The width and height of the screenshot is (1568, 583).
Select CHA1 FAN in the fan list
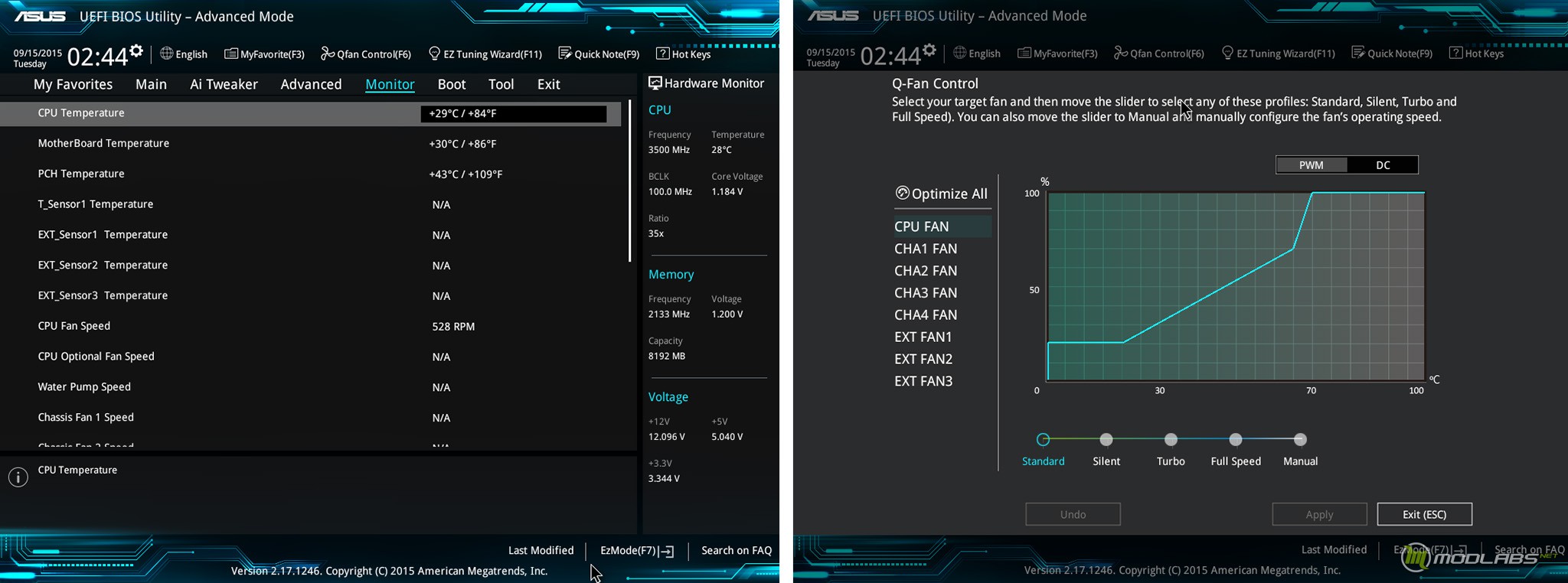click(x=926, y=249)
